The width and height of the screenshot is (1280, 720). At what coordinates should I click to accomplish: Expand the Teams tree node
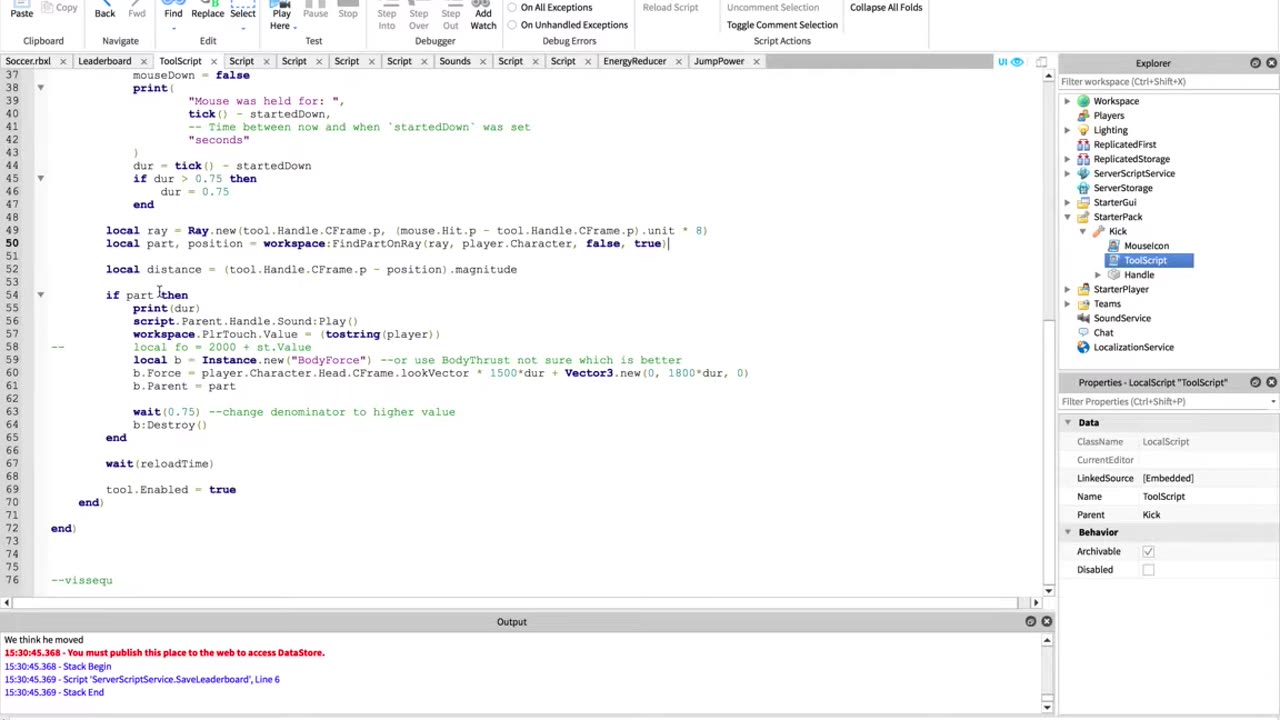(x=1067, y=304)
